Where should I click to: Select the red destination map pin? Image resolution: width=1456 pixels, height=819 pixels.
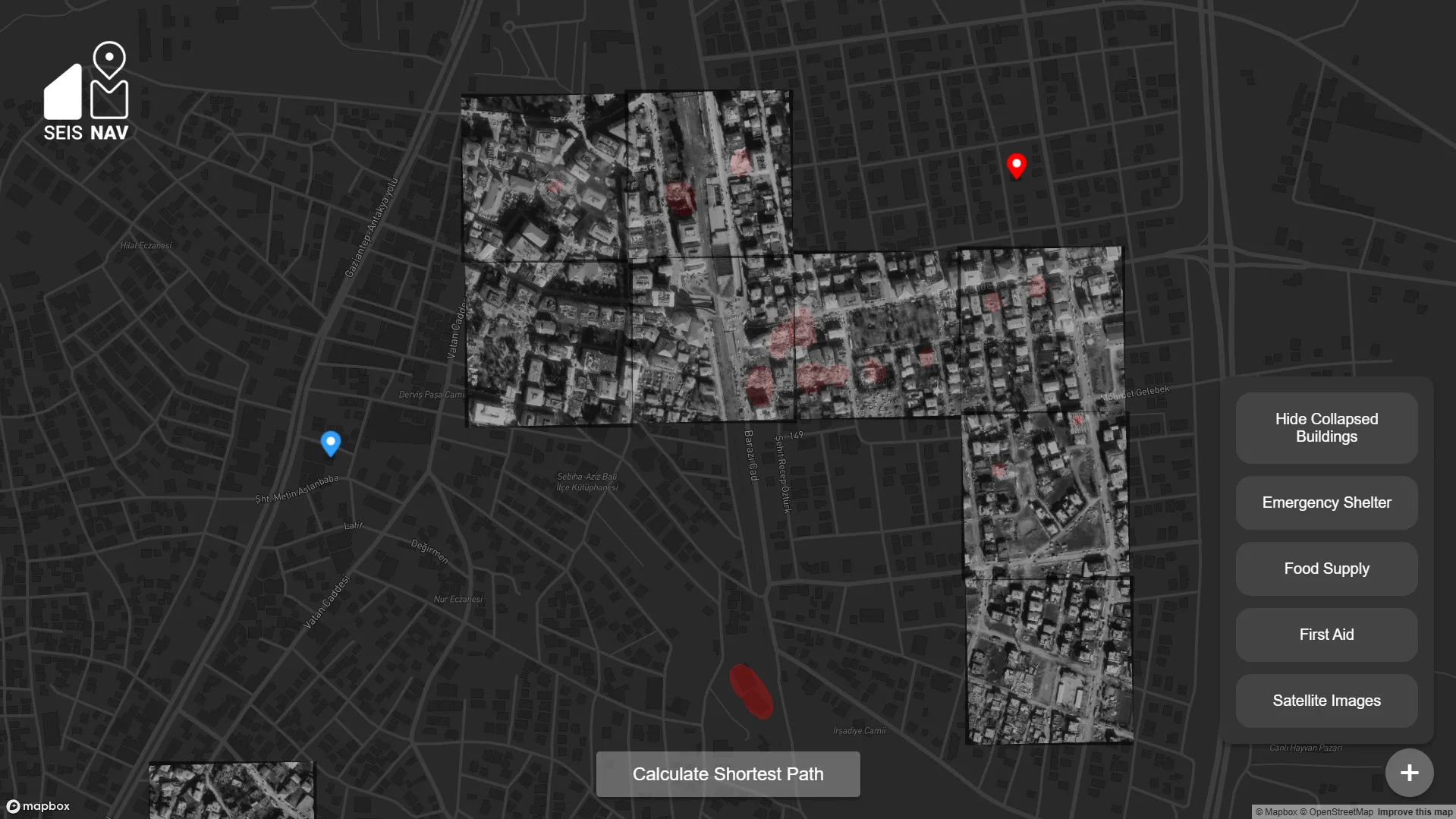point(1016,165)
